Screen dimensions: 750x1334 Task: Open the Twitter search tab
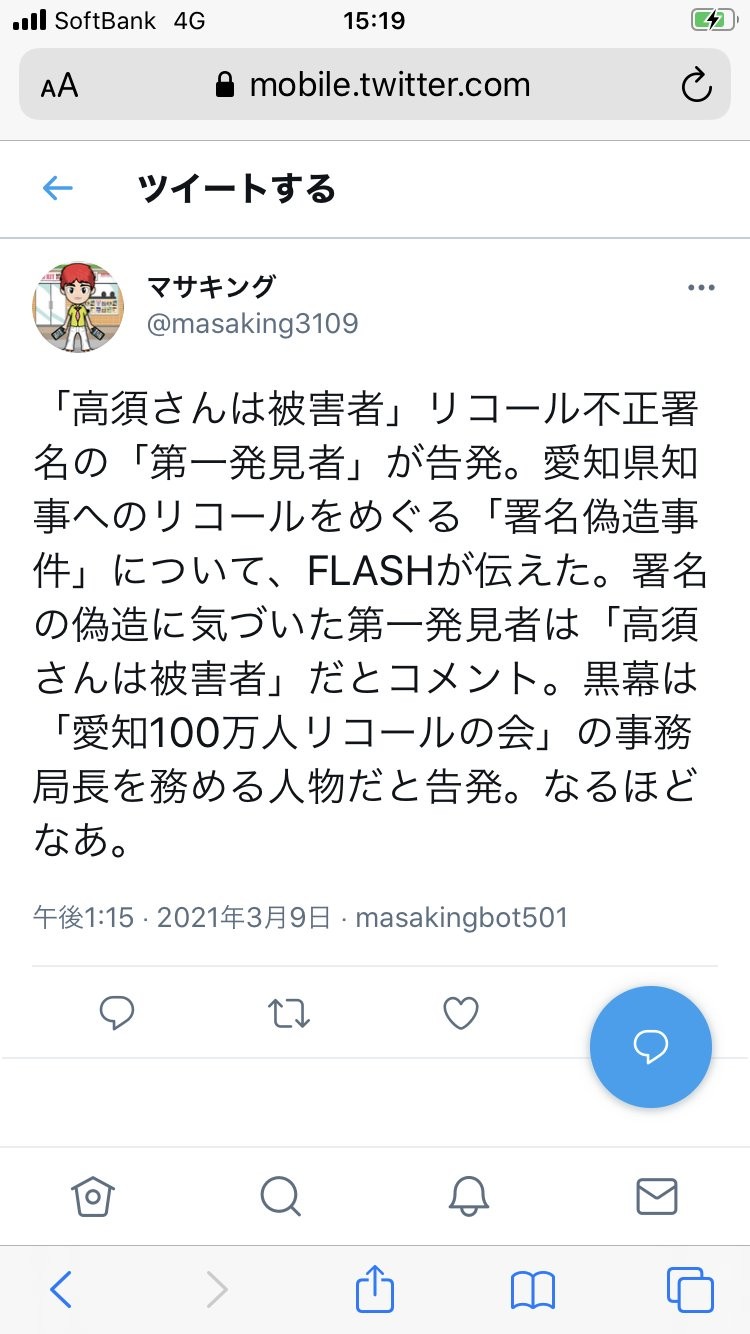(279, 1195)
